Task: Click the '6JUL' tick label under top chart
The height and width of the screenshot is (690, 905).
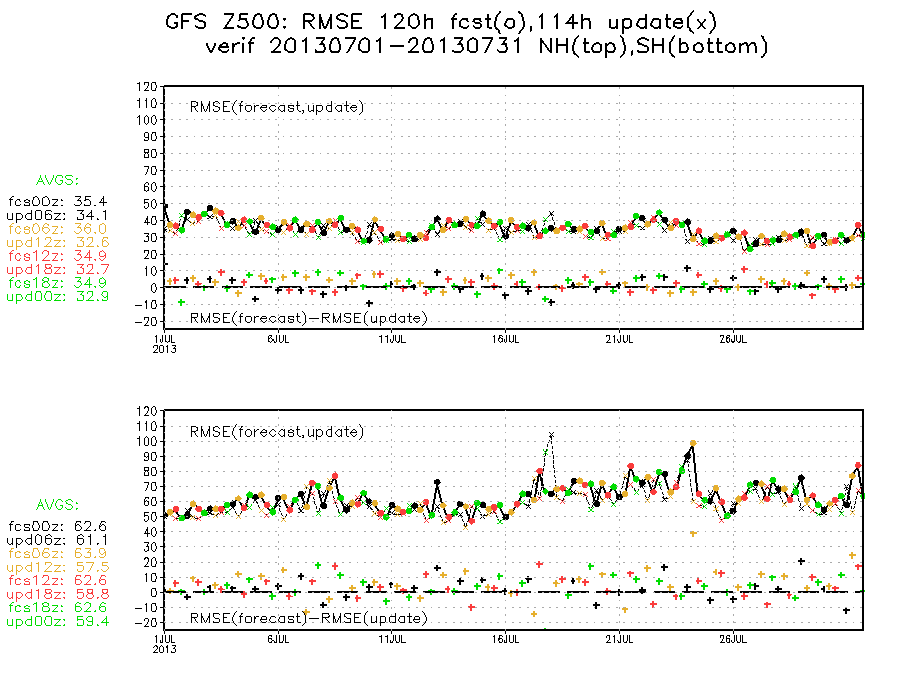Action: 278,340
